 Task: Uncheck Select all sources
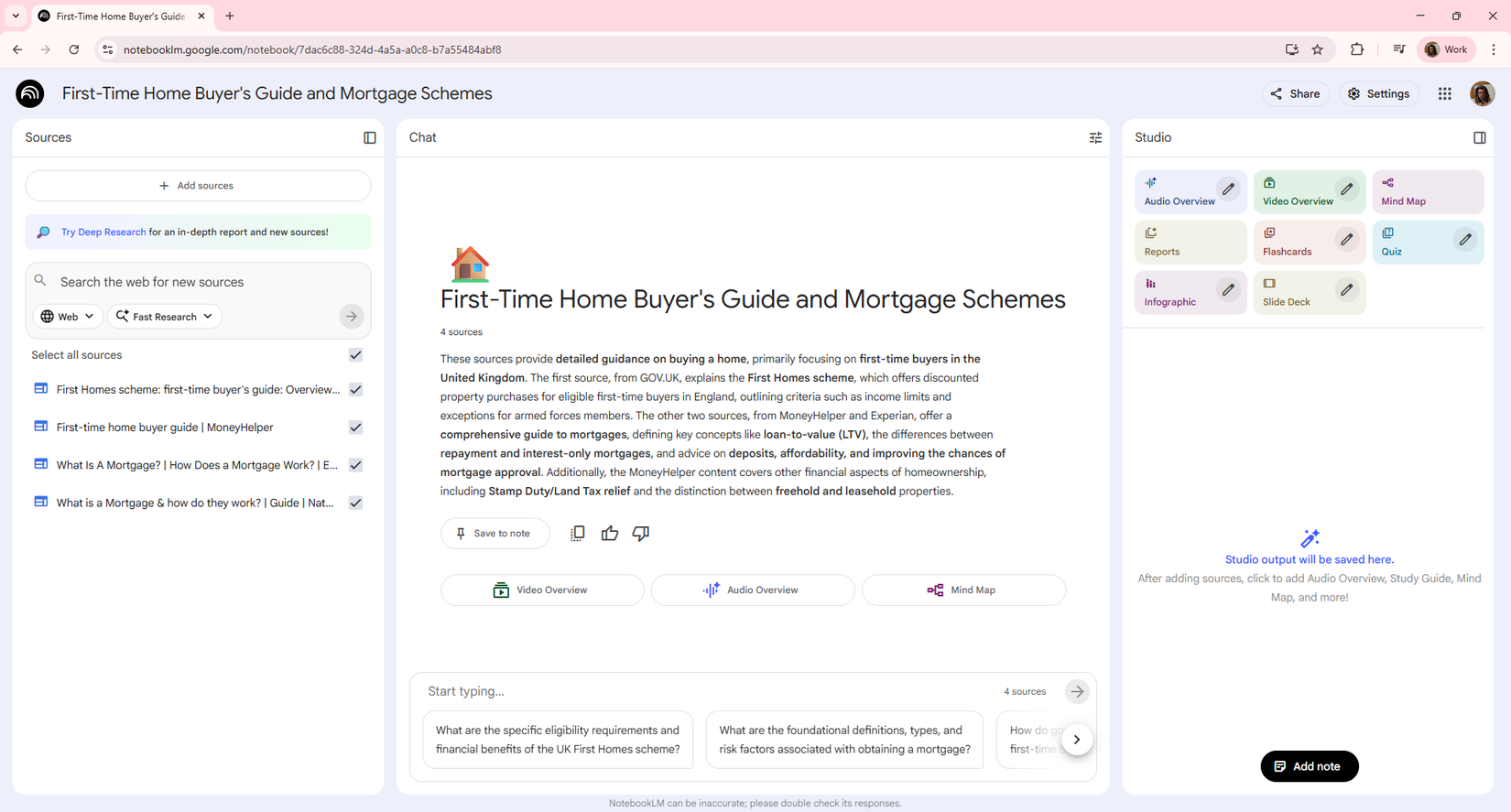pyautogui.click(x=355, y=355)
